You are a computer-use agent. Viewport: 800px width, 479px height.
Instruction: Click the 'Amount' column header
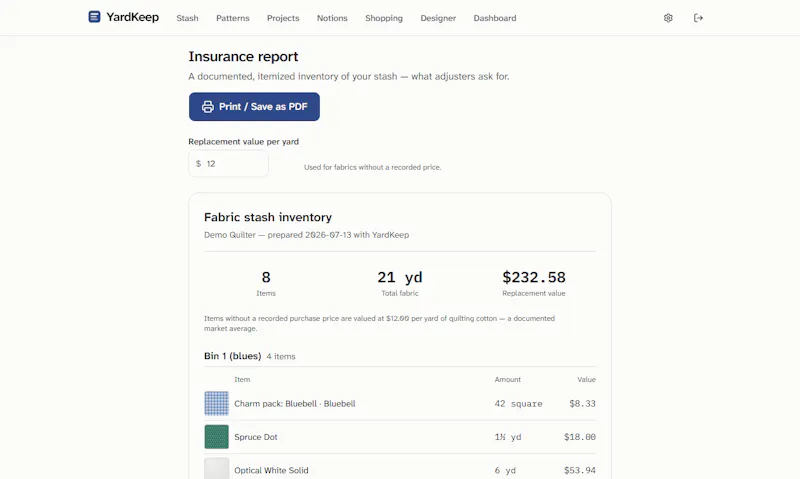pyautogui.click(x=508, y=380)
